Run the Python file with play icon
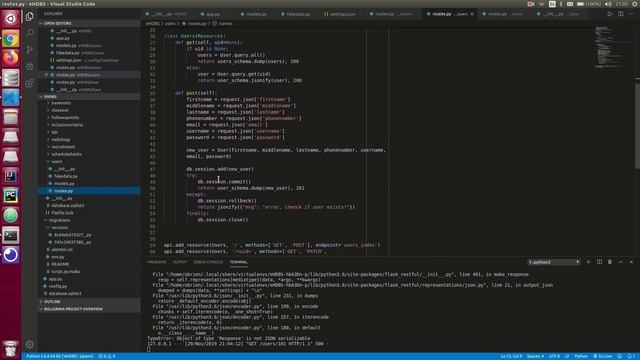This screenshot has width=640, height=360. tap(609, 14)
